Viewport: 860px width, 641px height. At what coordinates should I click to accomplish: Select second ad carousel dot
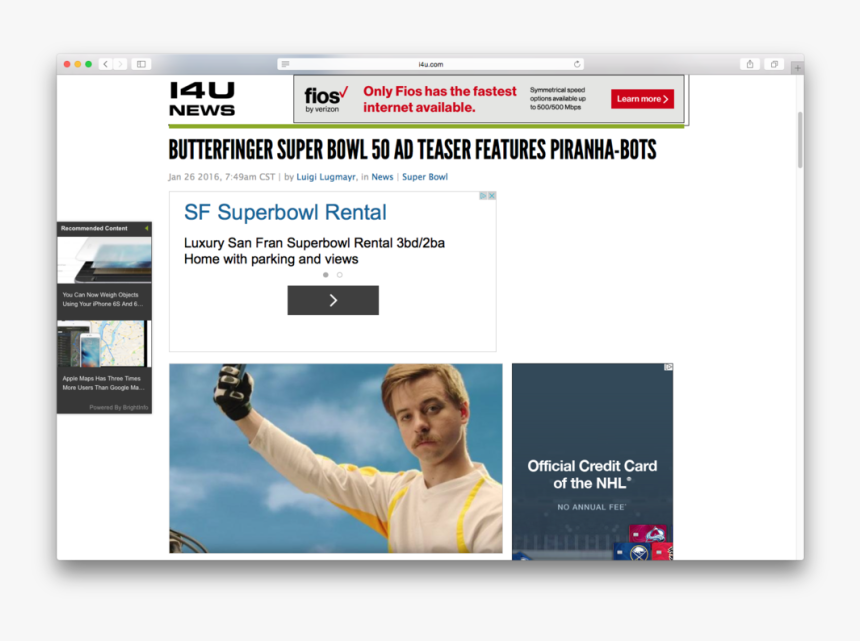[x=340, y=275]
